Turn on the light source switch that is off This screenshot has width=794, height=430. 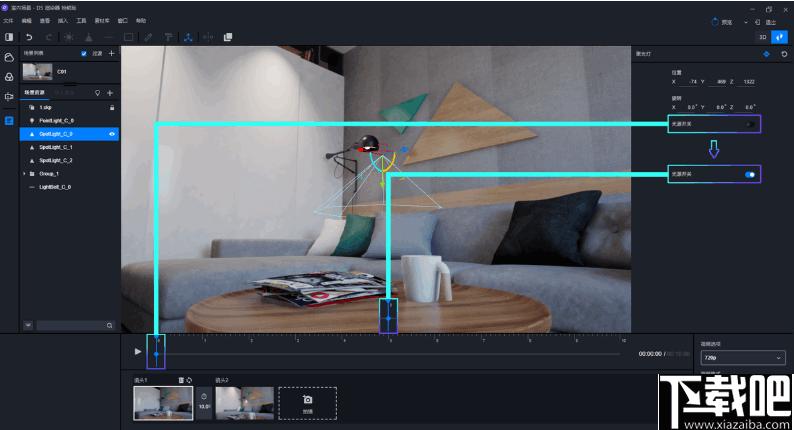coord(750,124)
